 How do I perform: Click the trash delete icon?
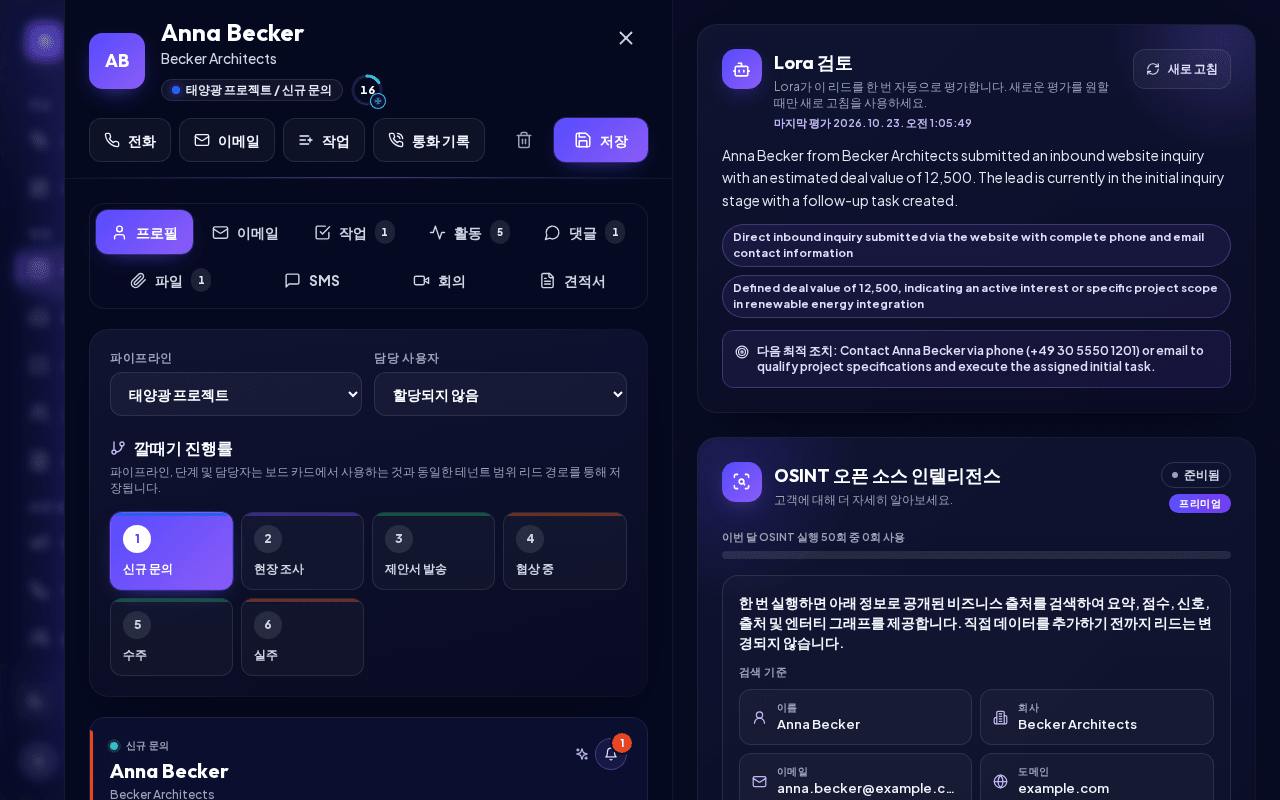tap(524, 140)
